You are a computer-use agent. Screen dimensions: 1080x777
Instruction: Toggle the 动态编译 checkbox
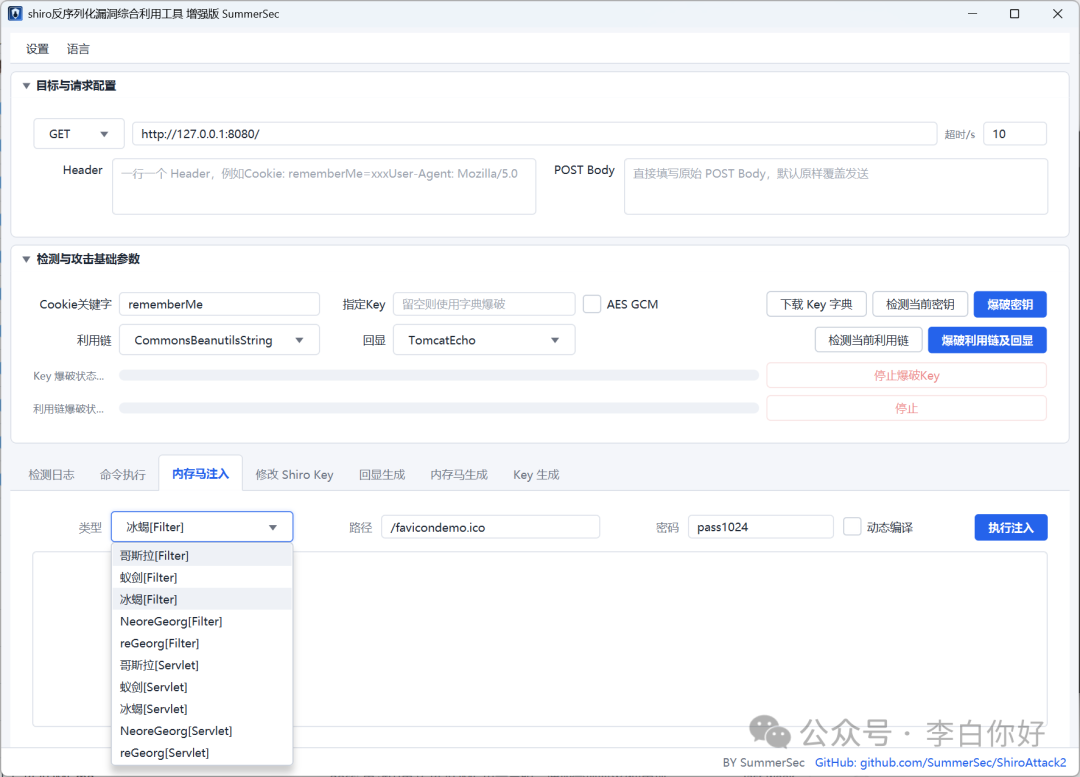(852, 527)
